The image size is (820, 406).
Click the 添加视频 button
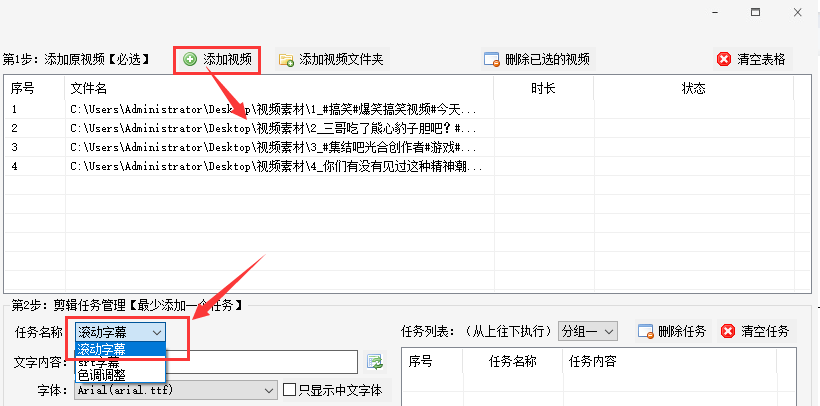tap(217, 60)
